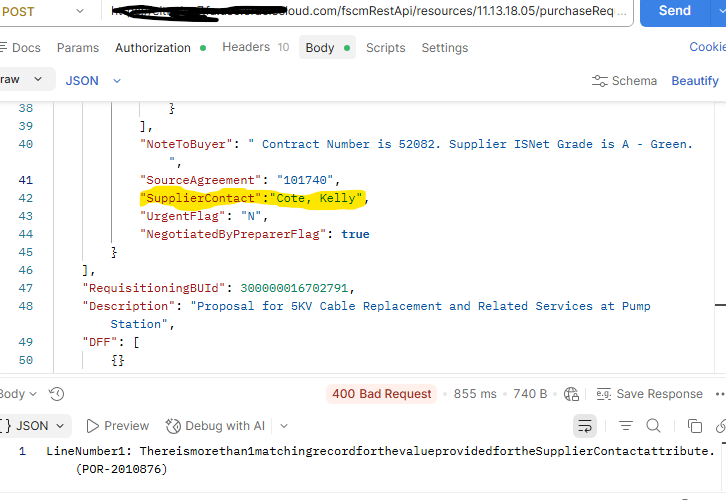Select the SupplierContact key on line 42

(x=200, y=198)
